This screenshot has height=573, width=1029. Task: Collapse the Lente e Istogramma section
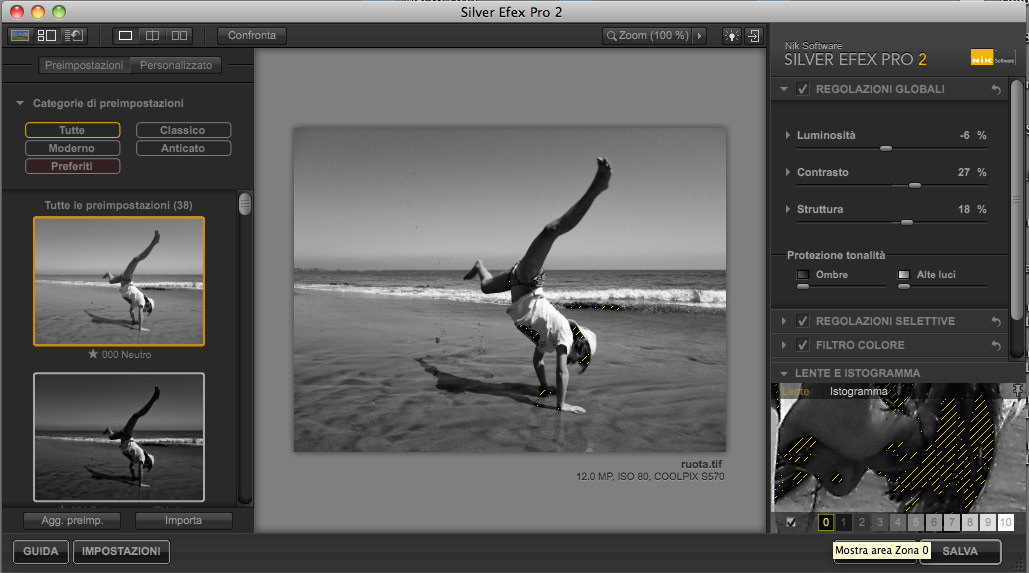point(784,373)
